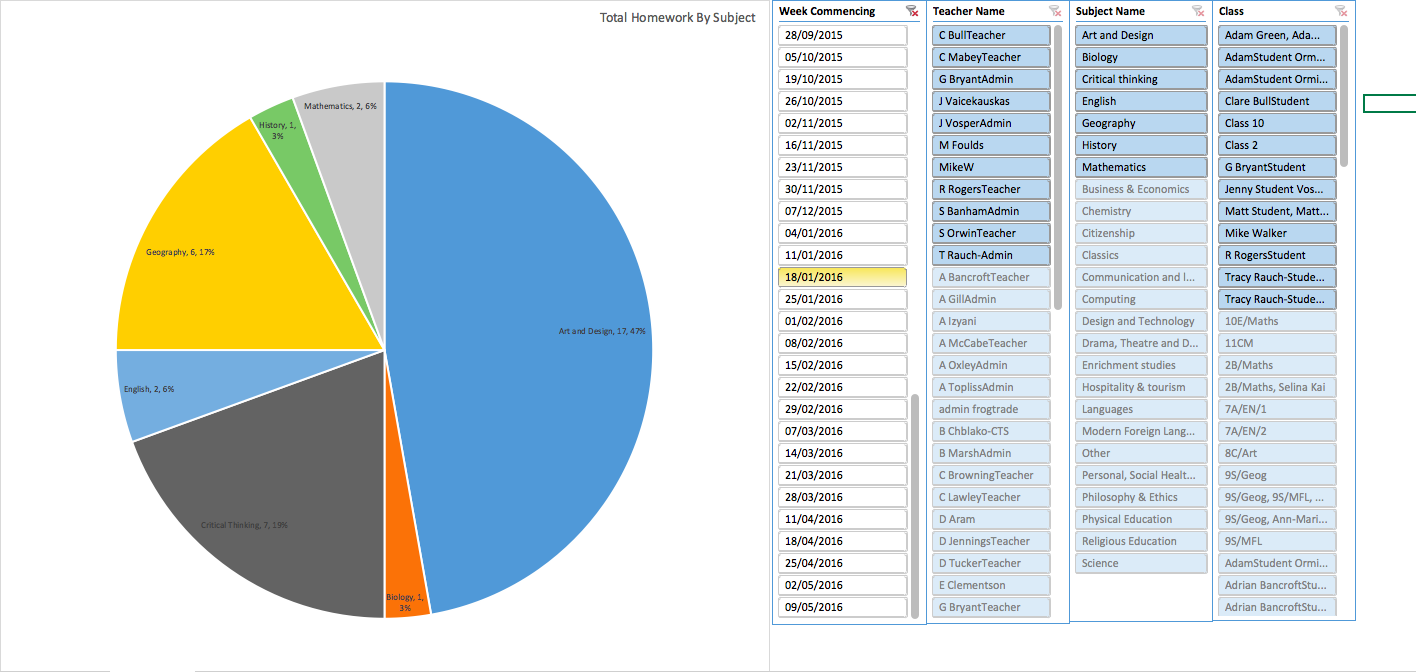The height and width of the screenshot is (672, 1416).
Task: Select Class 2 in Class slicer
Action: pos(1277,145)
